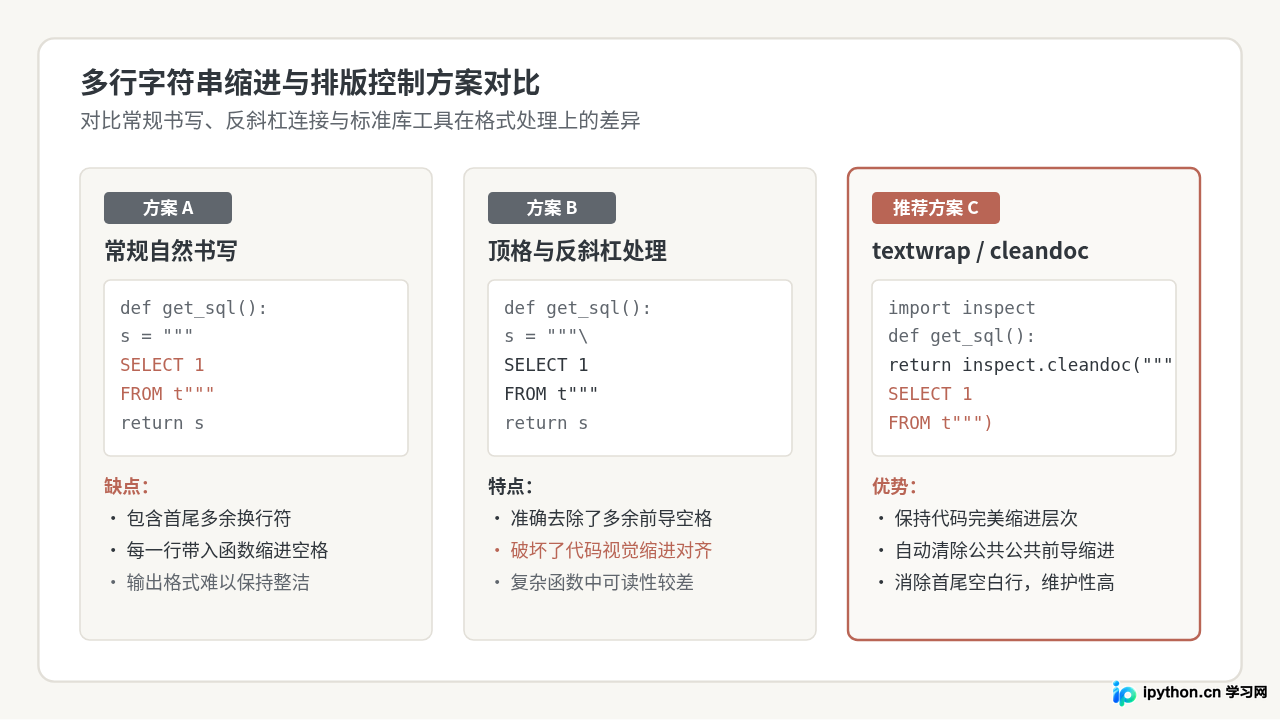
Task: Select the bullet 输出格式难以保持整洁
Action: click(x=209, y=583)
